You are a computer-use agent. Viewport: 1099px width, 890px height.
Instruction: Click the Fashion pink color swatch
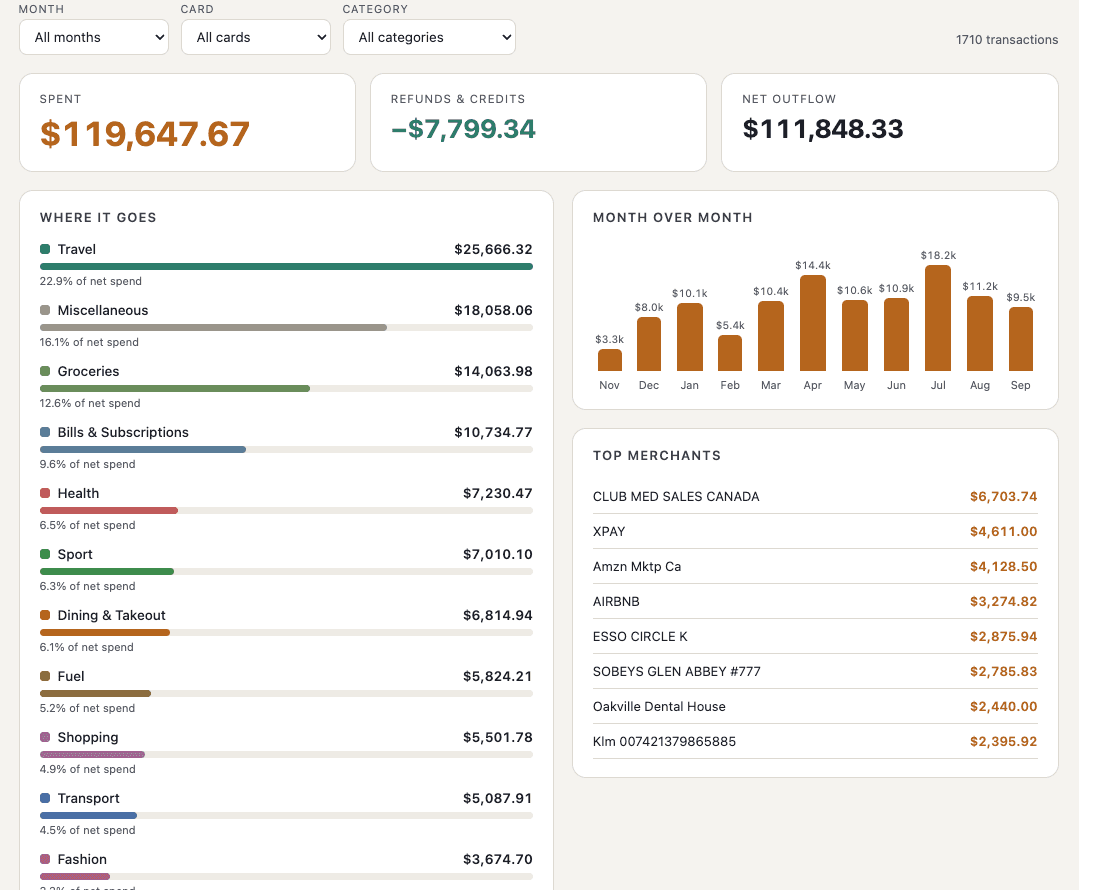(x=46, y=859)
